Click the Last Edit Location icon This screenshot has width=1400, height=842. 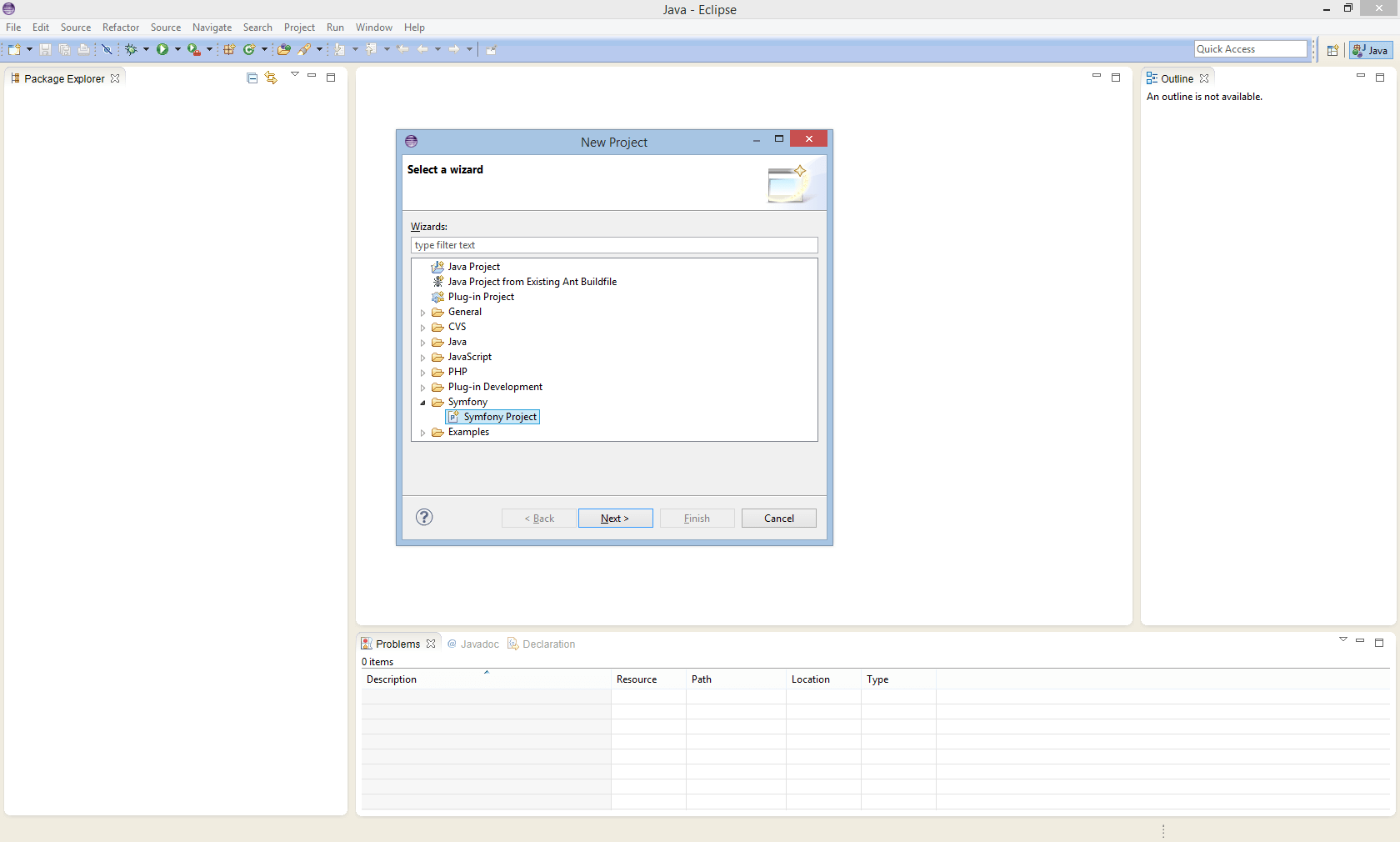point(403,49)
